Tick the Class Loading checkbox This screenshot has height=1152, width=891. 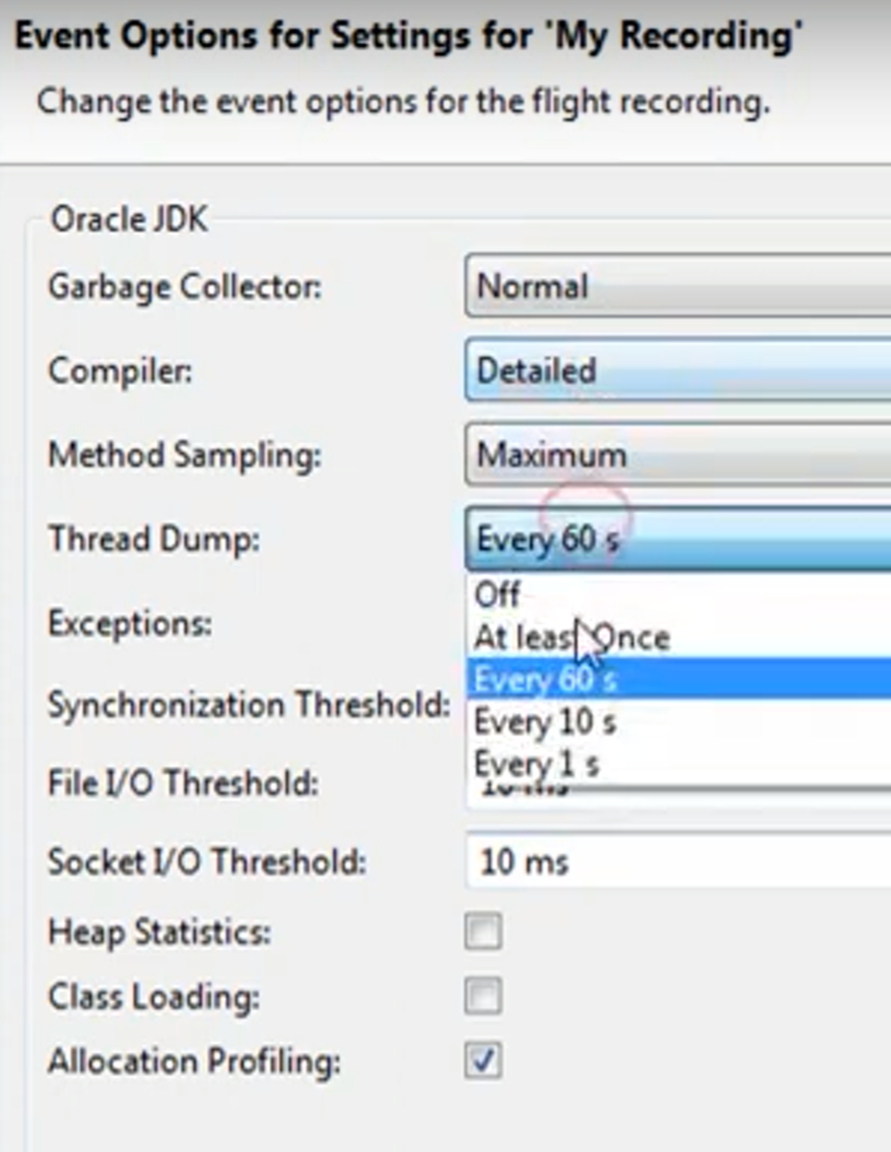[483, 997]
